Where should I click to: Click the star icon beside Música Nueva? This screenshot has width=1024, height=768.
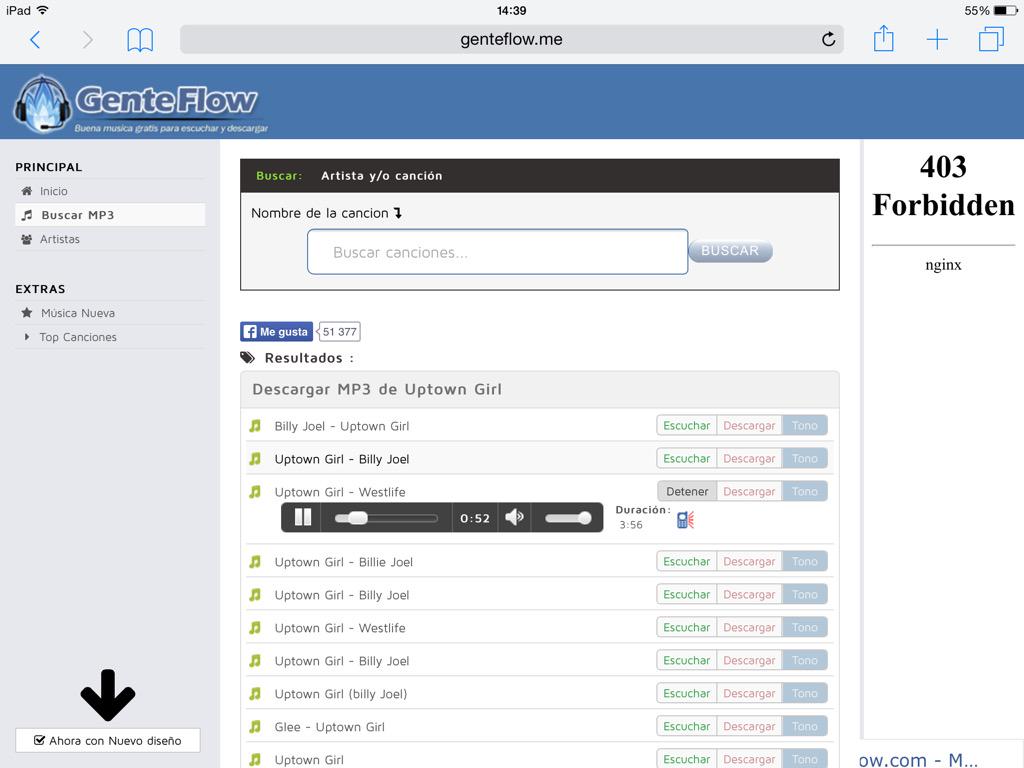click(27, 313)
